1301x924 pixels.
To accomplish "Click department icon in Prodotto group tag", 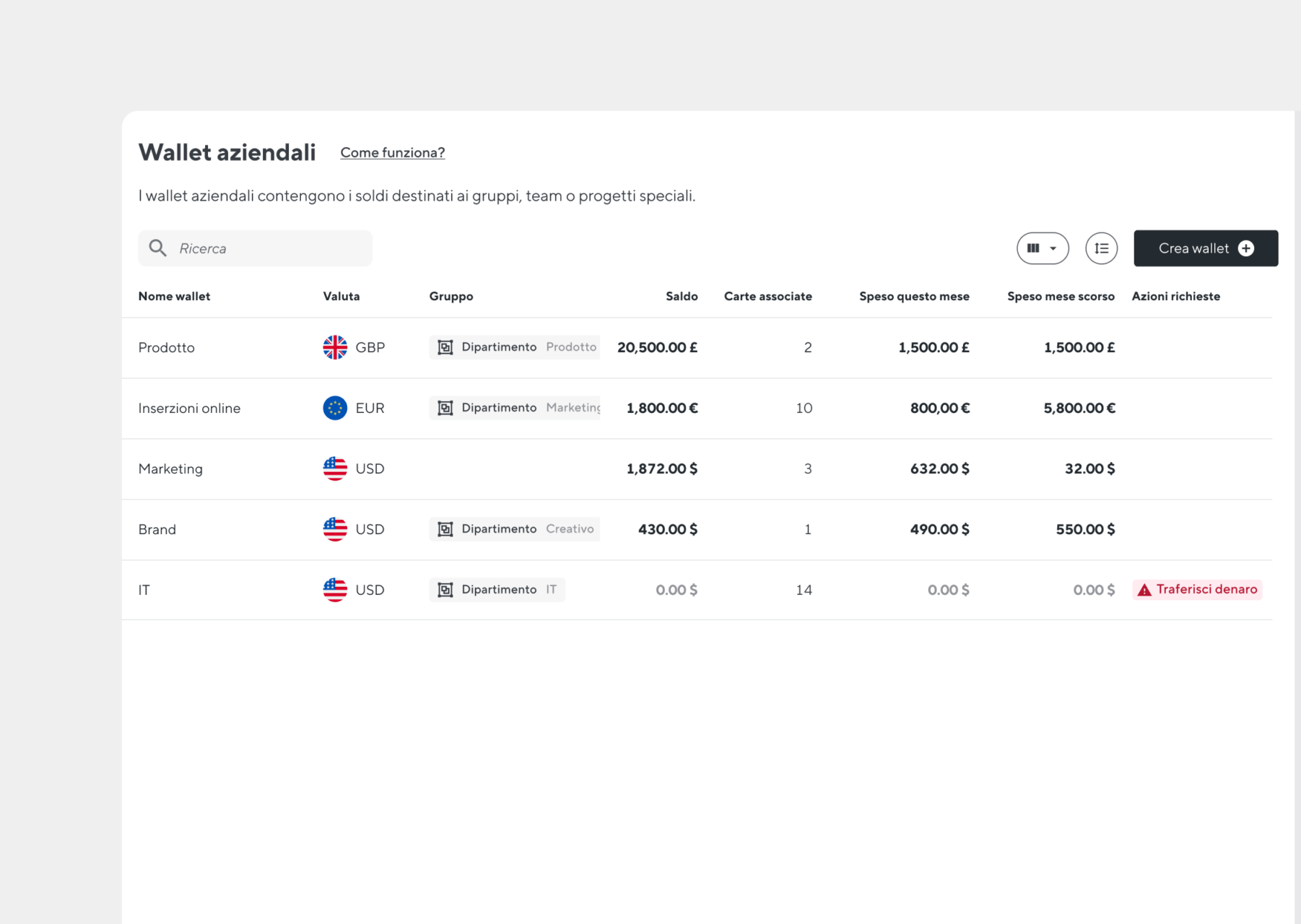I will (x=445, y=347).
